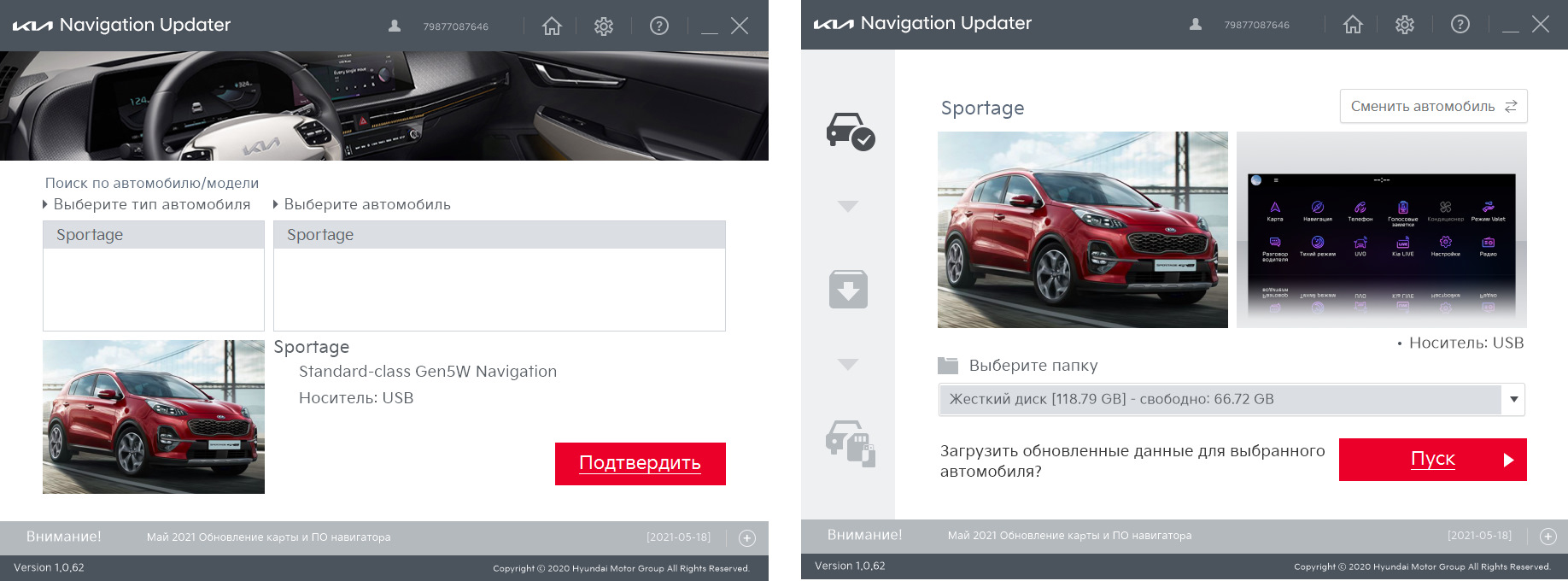The height and width of the screenshot is (581, 1568).
Task: Open settings gear in right window
Action: click(1405, 25)
